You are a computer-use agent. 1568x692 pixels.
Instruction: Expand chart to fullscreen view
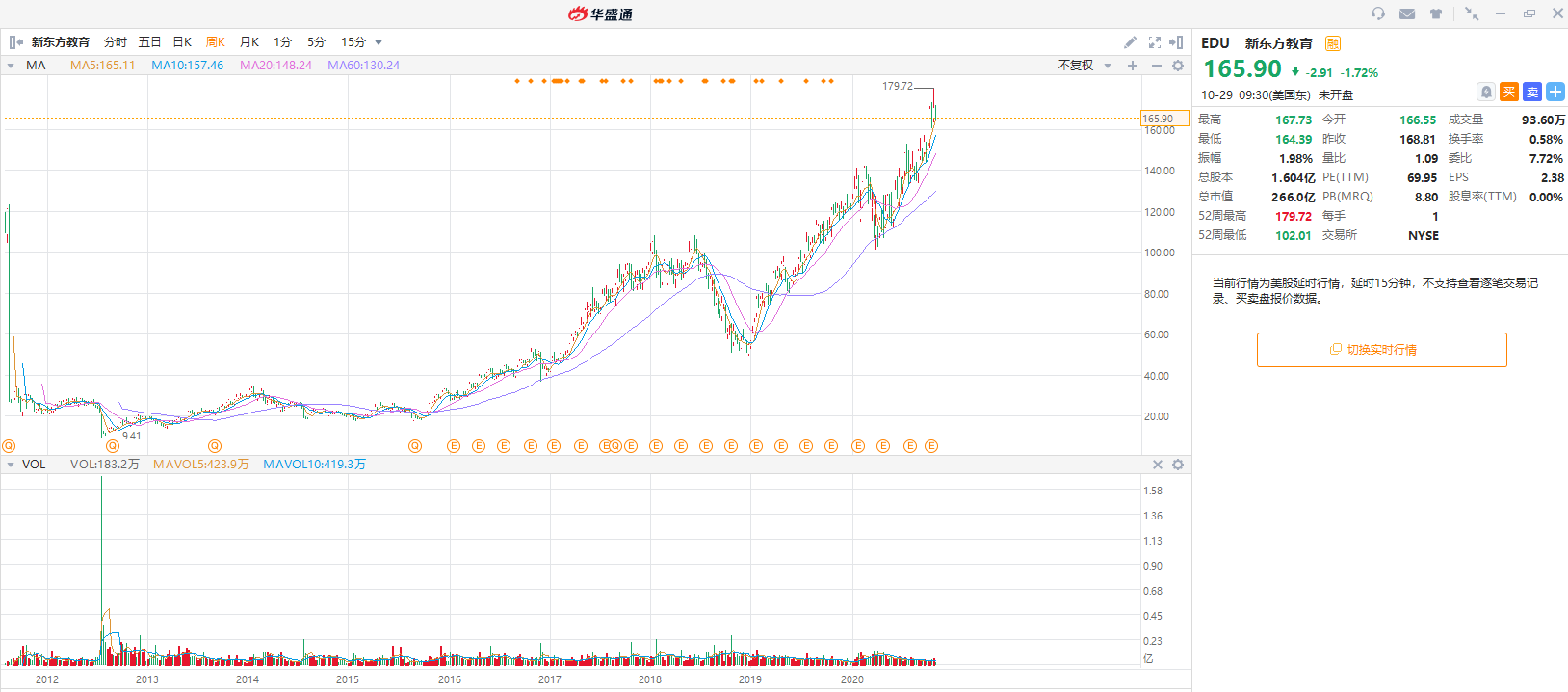pos(1154,42)
